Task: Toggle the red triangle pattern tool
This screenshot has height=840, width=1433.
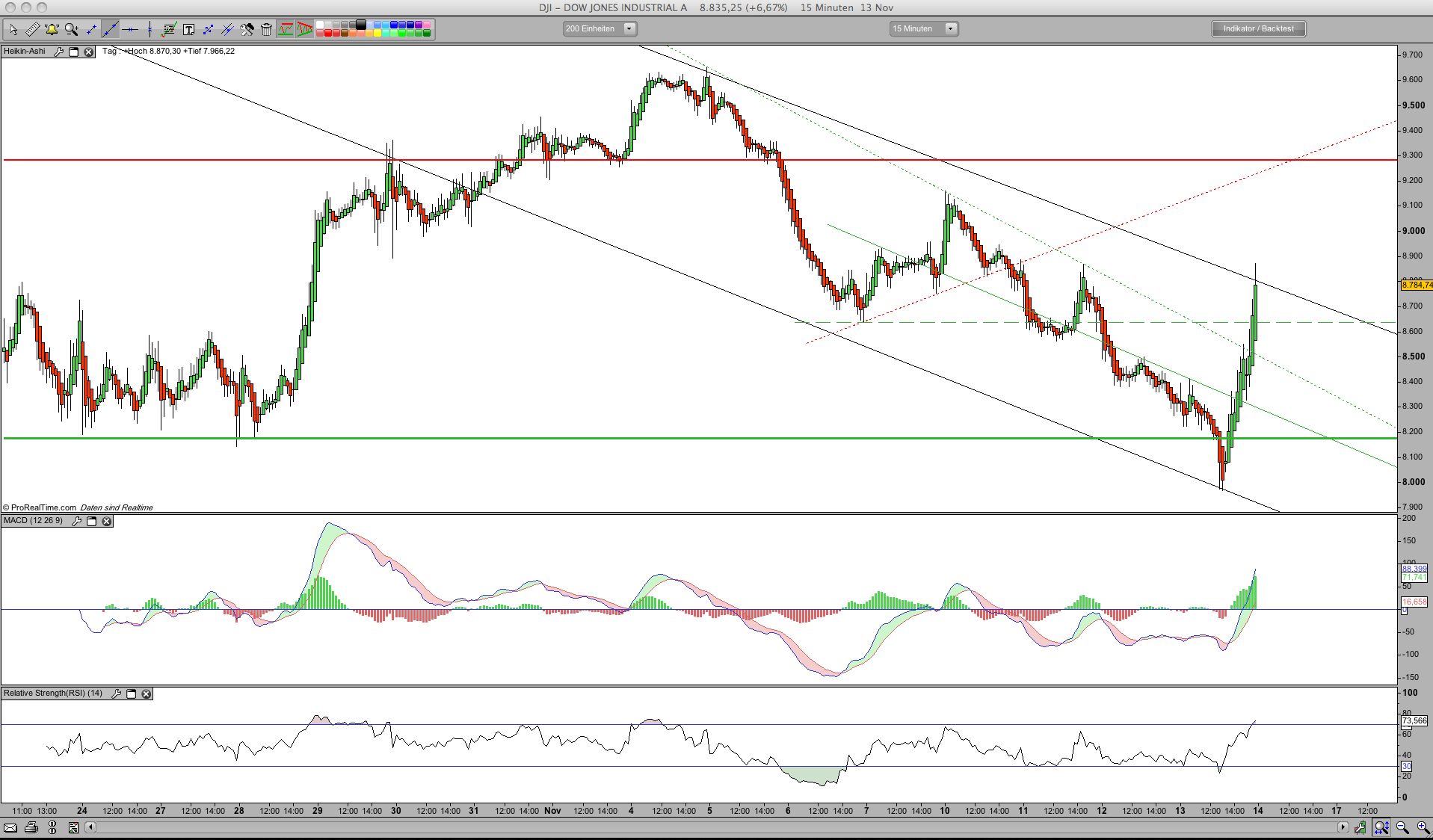Action: [x=304, y=29]
